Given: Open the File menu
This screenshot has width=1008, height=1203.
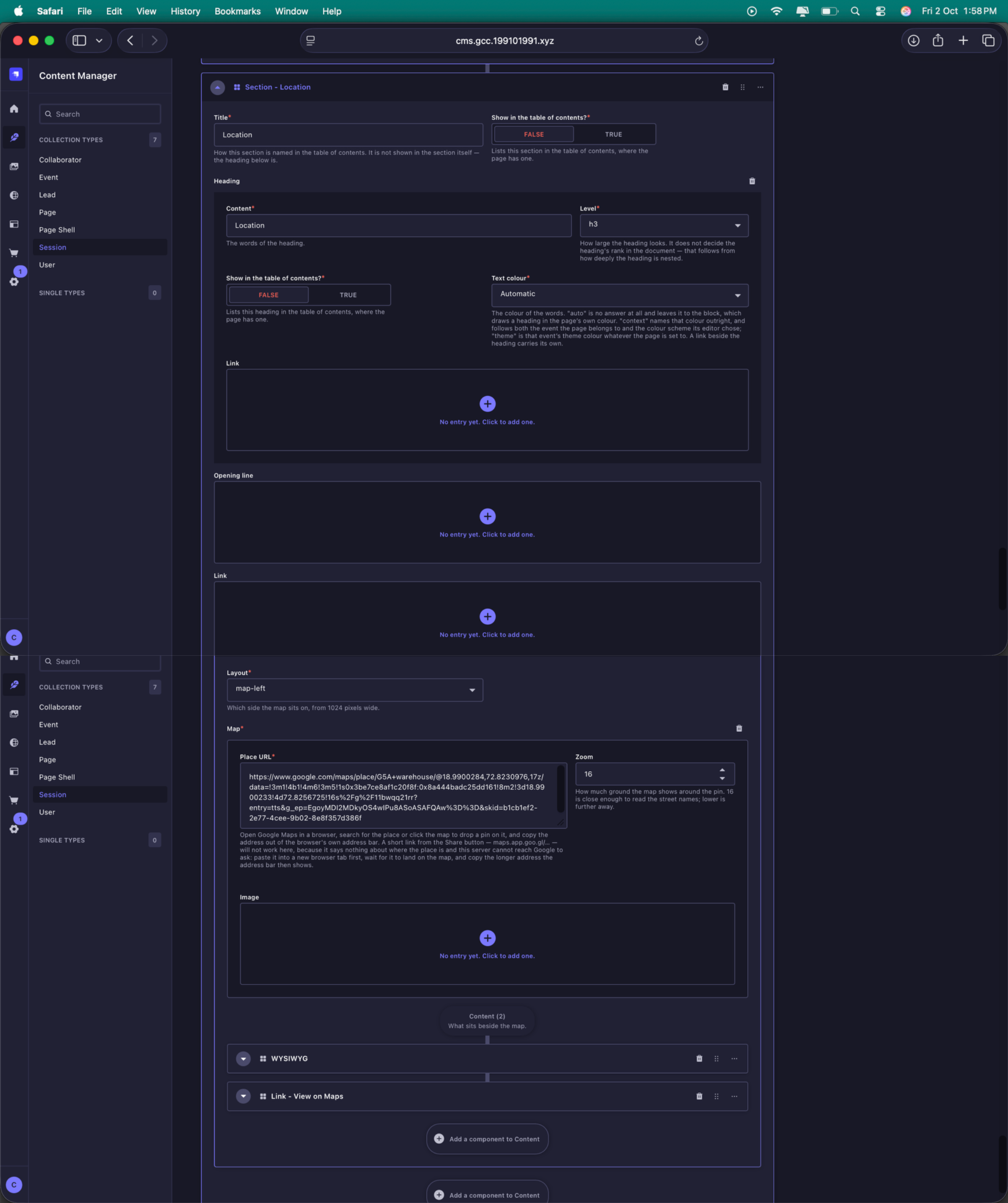Looking at the screenshot, I should [85, 11].
